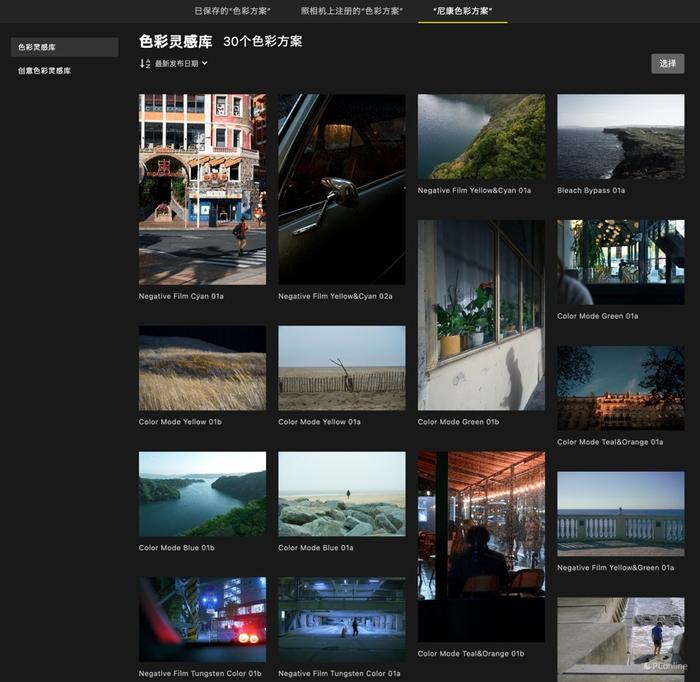Expand the 最新发布日期 sort dropdown
This screenshot has width=700, height=682.
(x=181, y=63)
